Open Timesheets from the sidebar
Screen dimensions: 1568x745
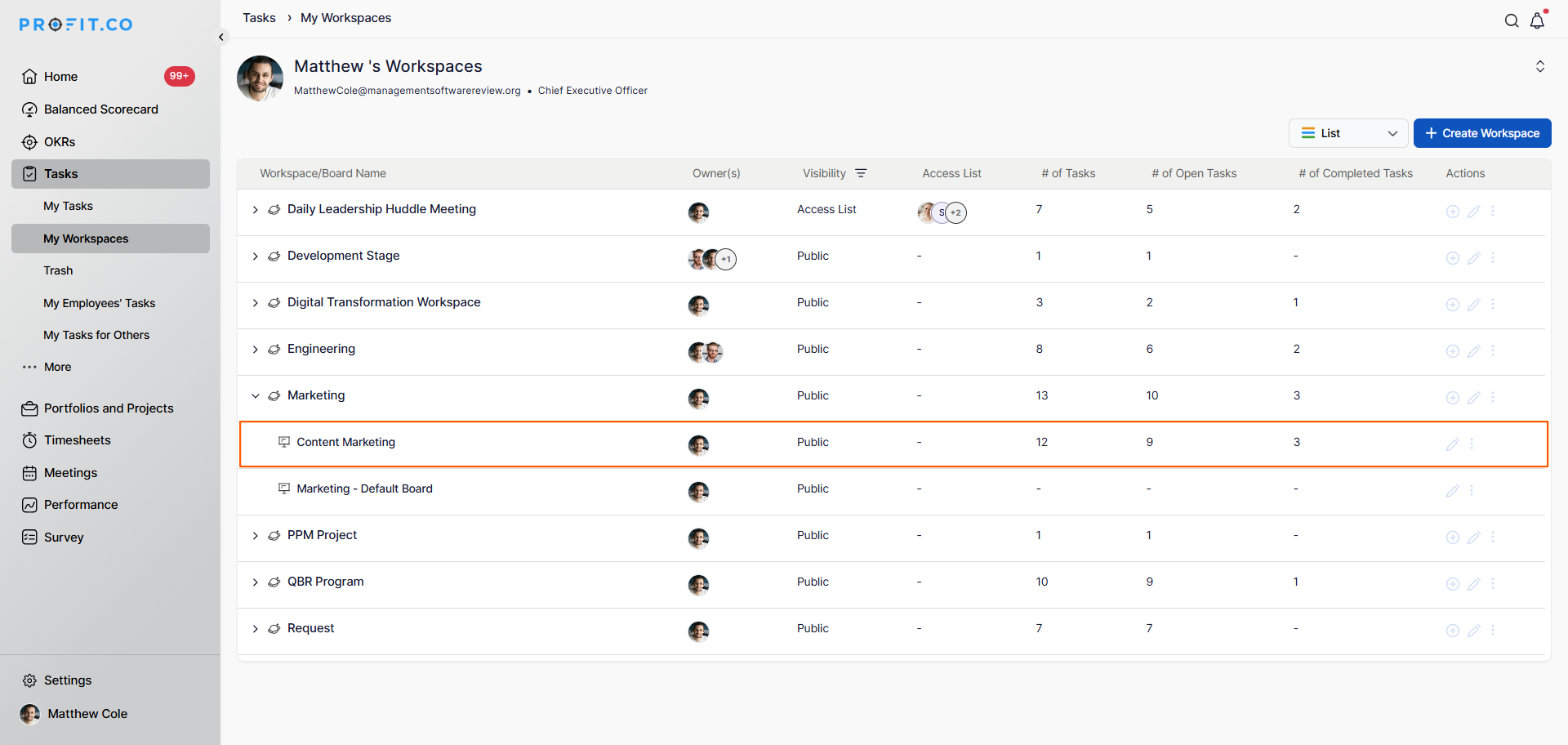[x=77, y=440]
